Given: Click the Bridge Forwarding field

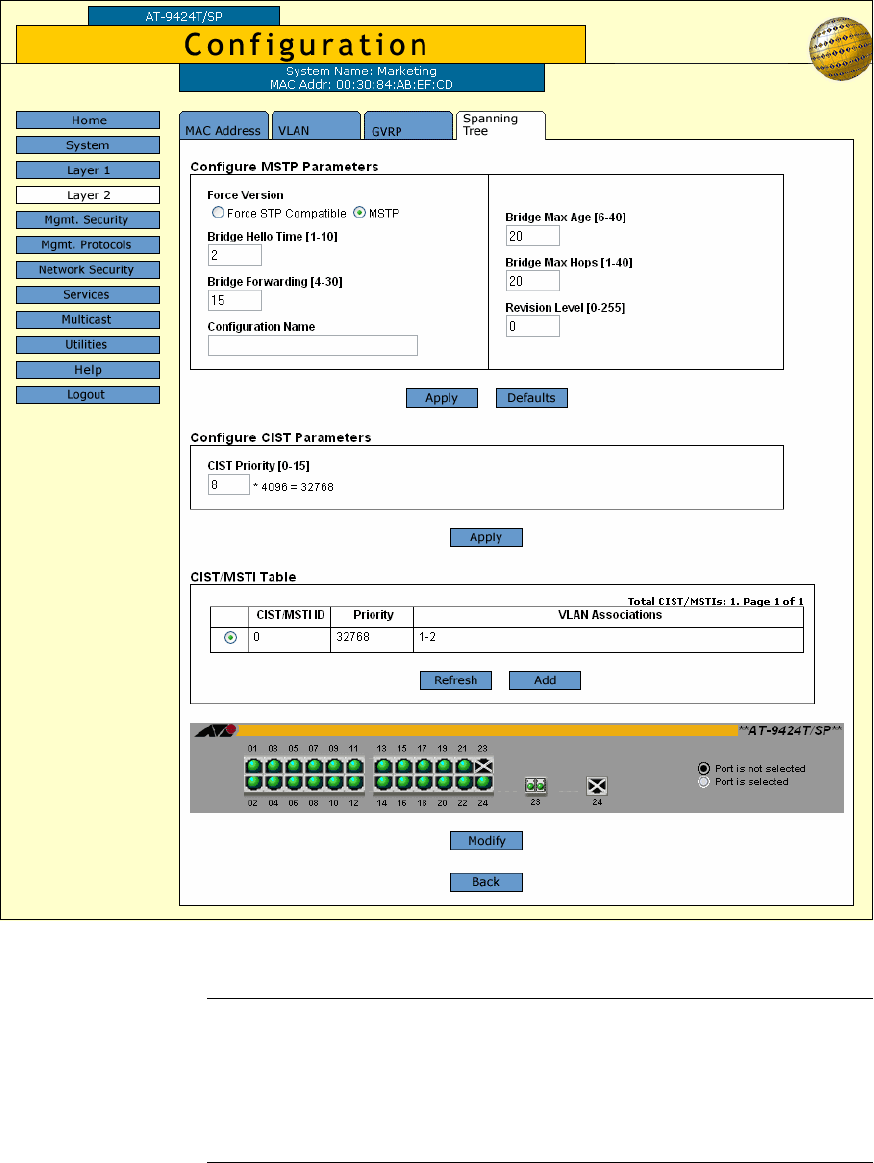Looking at the screenshot, I should [x=235, y=300].
